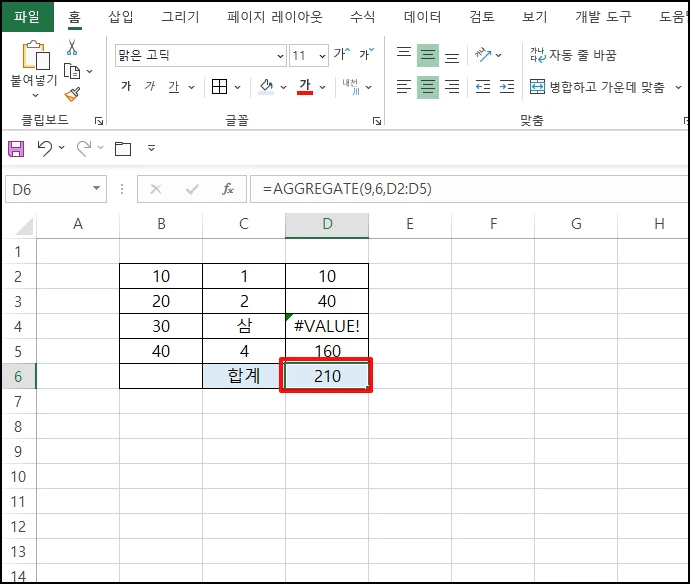The image size is (690, 584).
Task: Expand the copy options arrow
Action: tap(89, 71)
